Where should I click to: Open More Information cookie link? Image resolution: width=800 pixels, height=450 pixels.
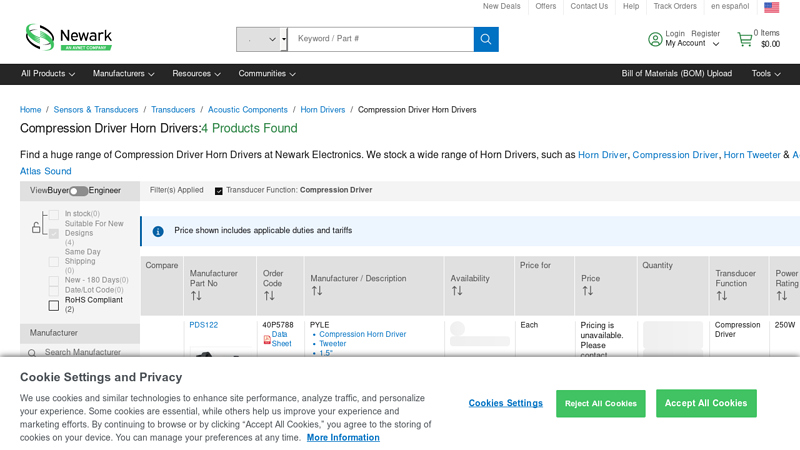tap(343, 438)
